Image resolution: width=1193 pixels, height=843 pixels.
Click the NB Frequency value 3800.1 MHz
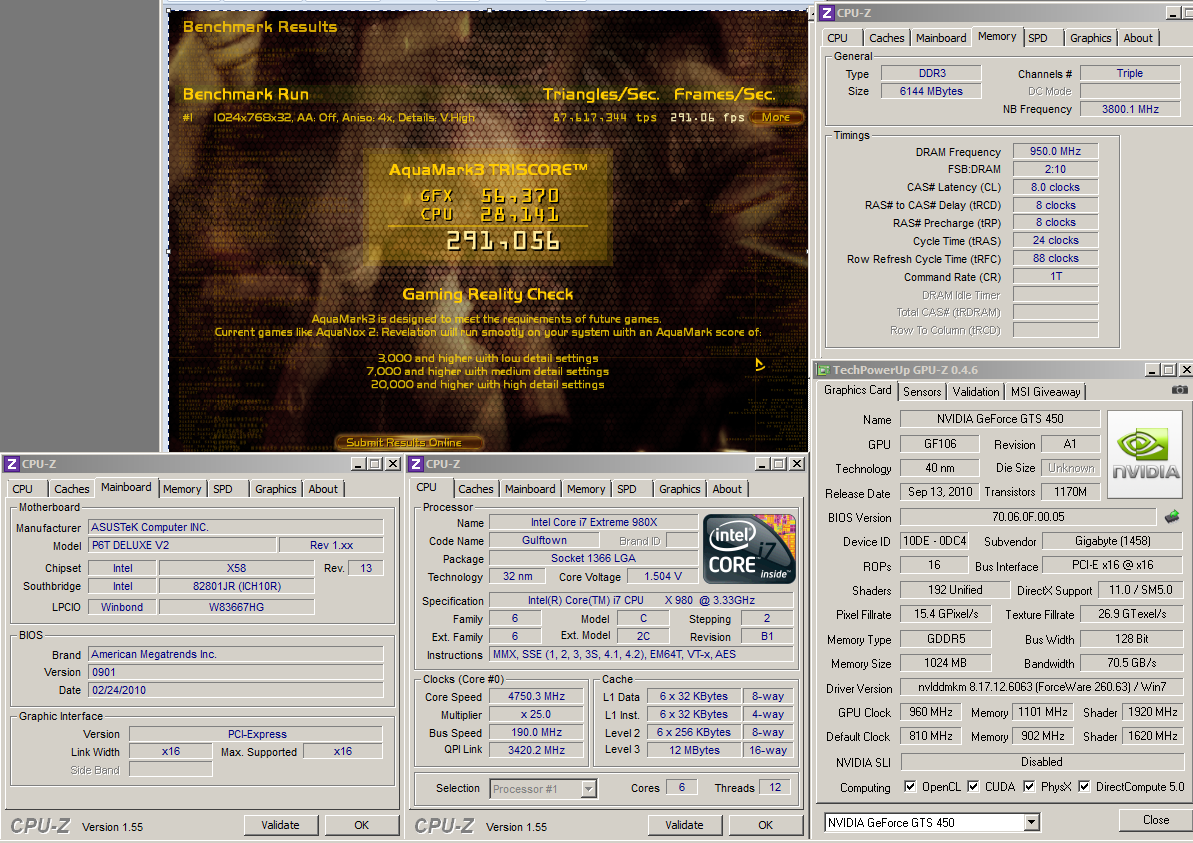(1130, 110)
